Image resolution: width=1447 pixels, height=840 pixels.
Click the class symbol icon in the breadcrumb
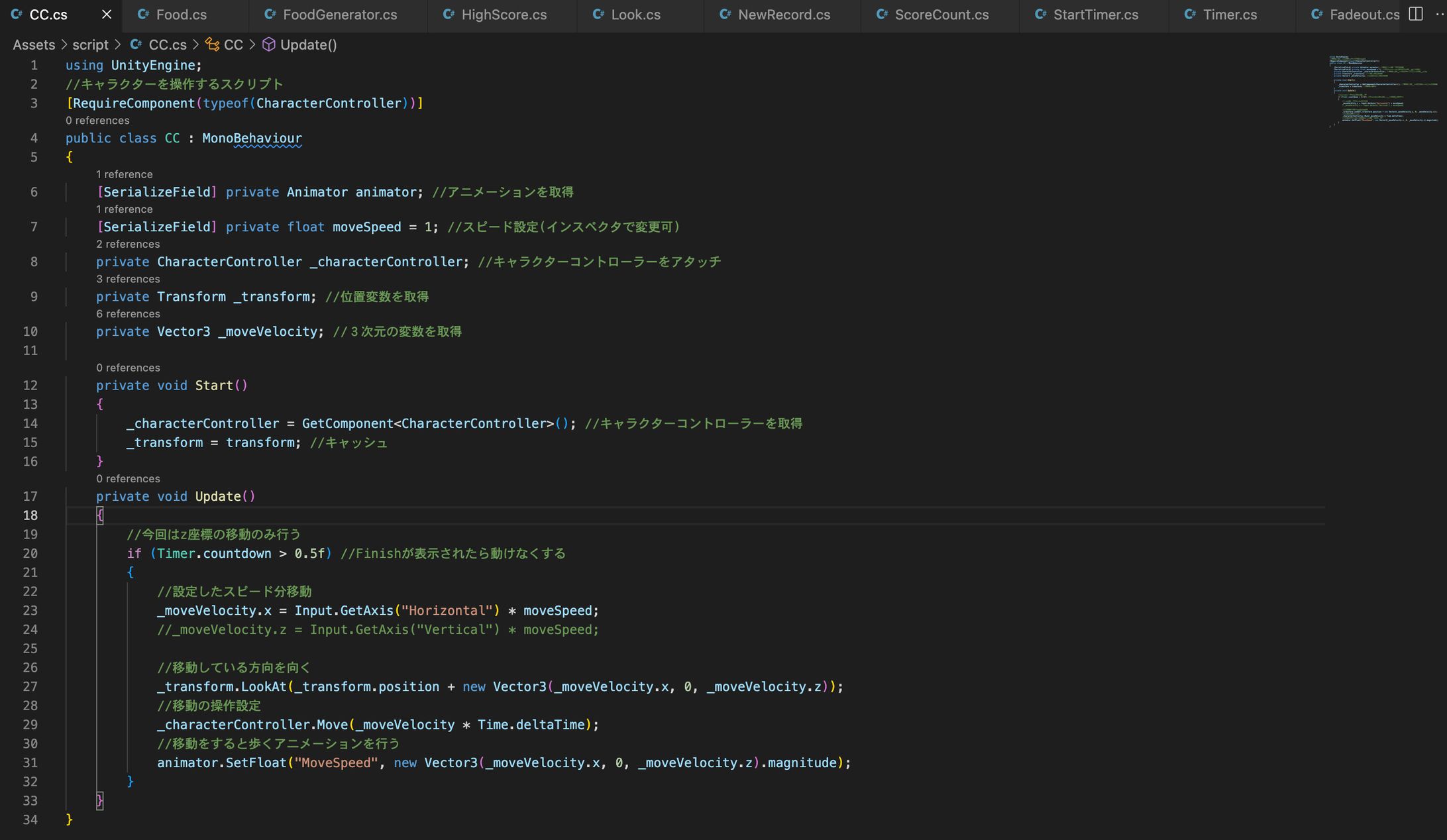coord(212,44)
